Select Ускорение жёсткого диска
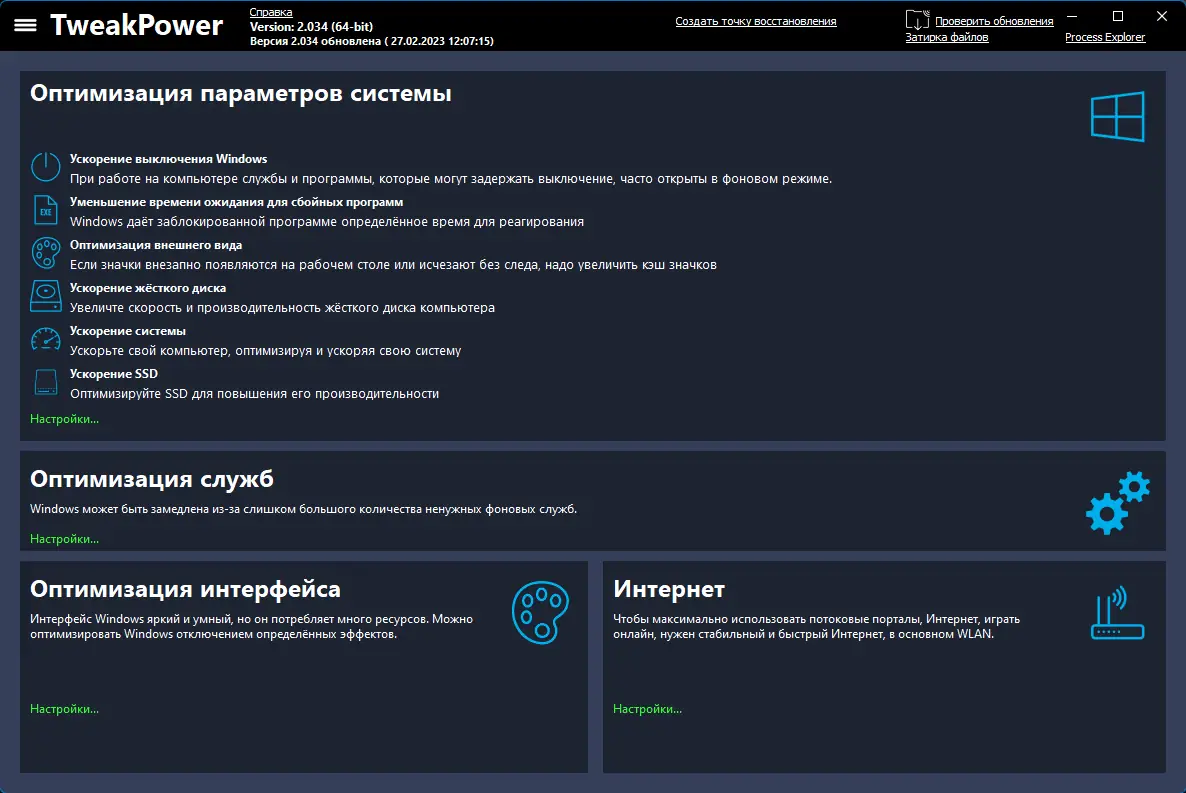The height and width of the screenshot is (793, 1186). (148, 288)
